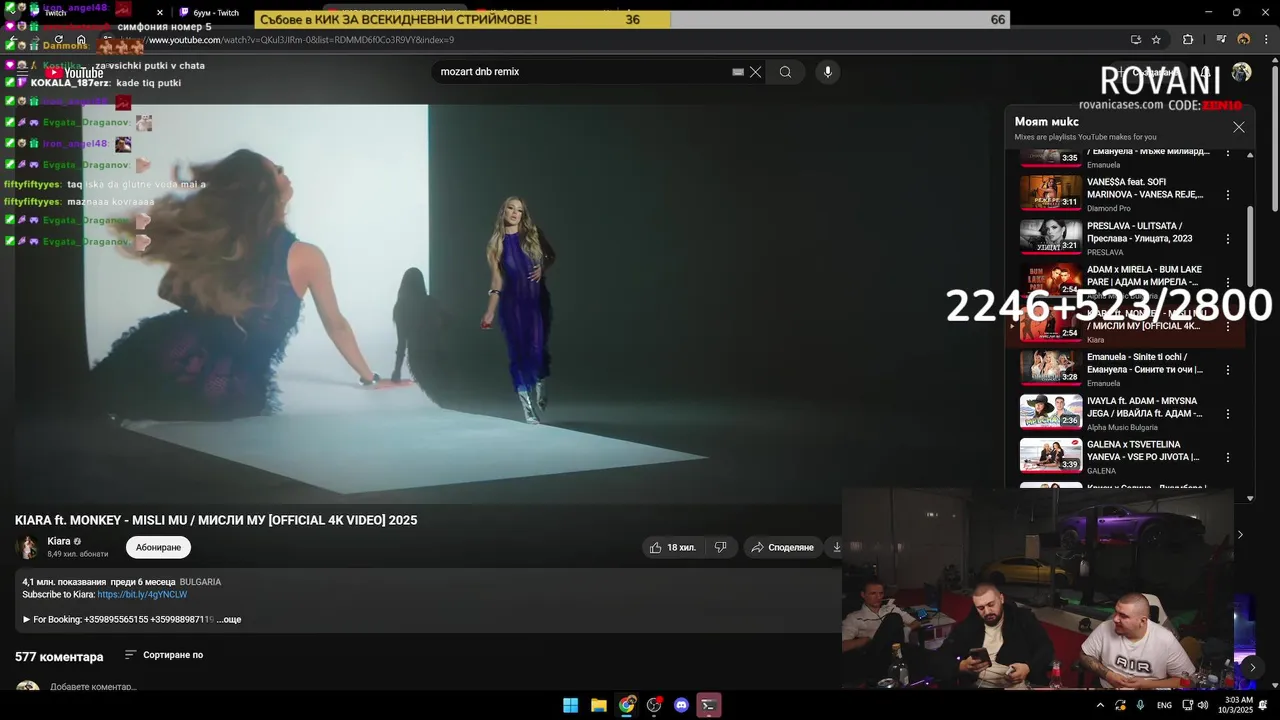Subscribe with the Абониране button

158,547
